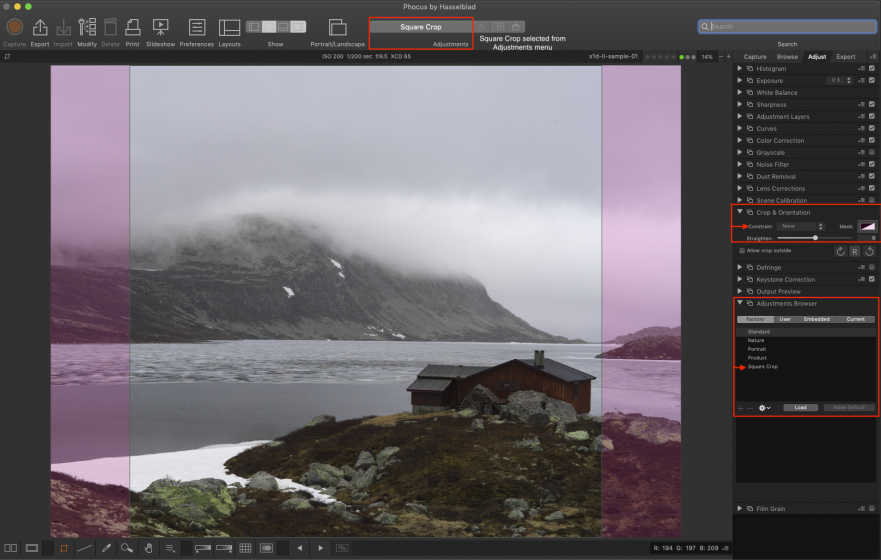Screen dimensions: 881x560
Task: Click the R reset orientation button
Action: [855, 252]
